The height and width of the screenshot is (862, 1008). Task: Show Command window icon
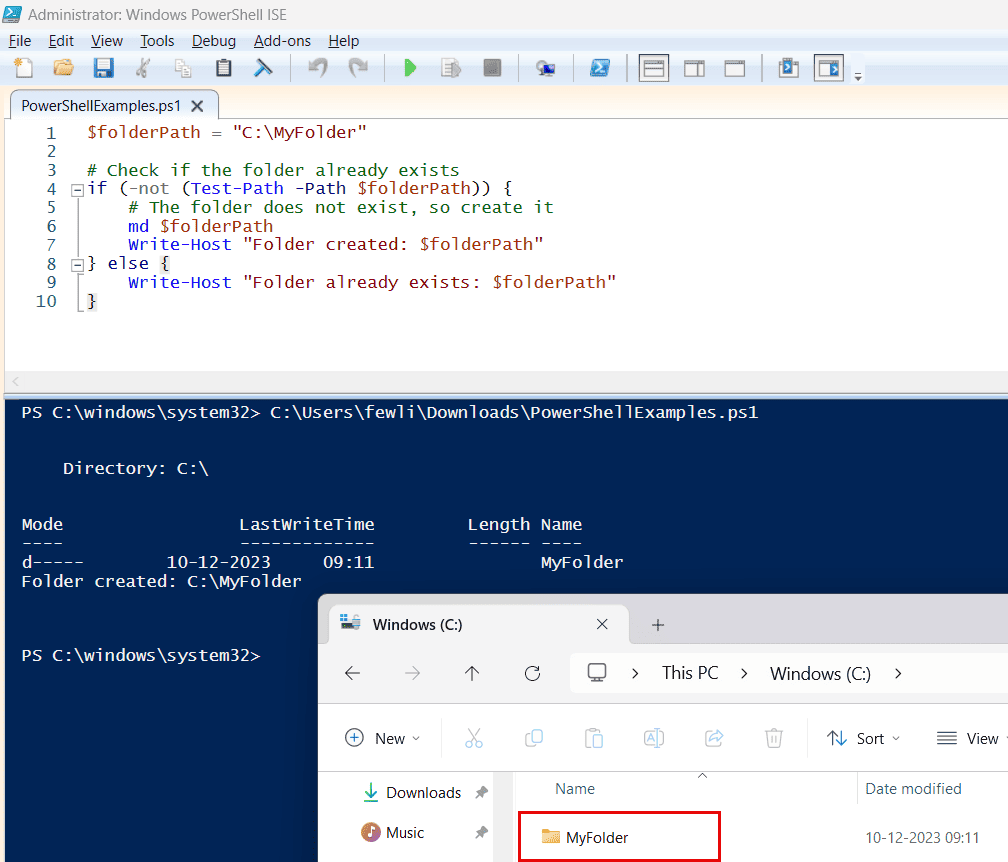point(788,68)
